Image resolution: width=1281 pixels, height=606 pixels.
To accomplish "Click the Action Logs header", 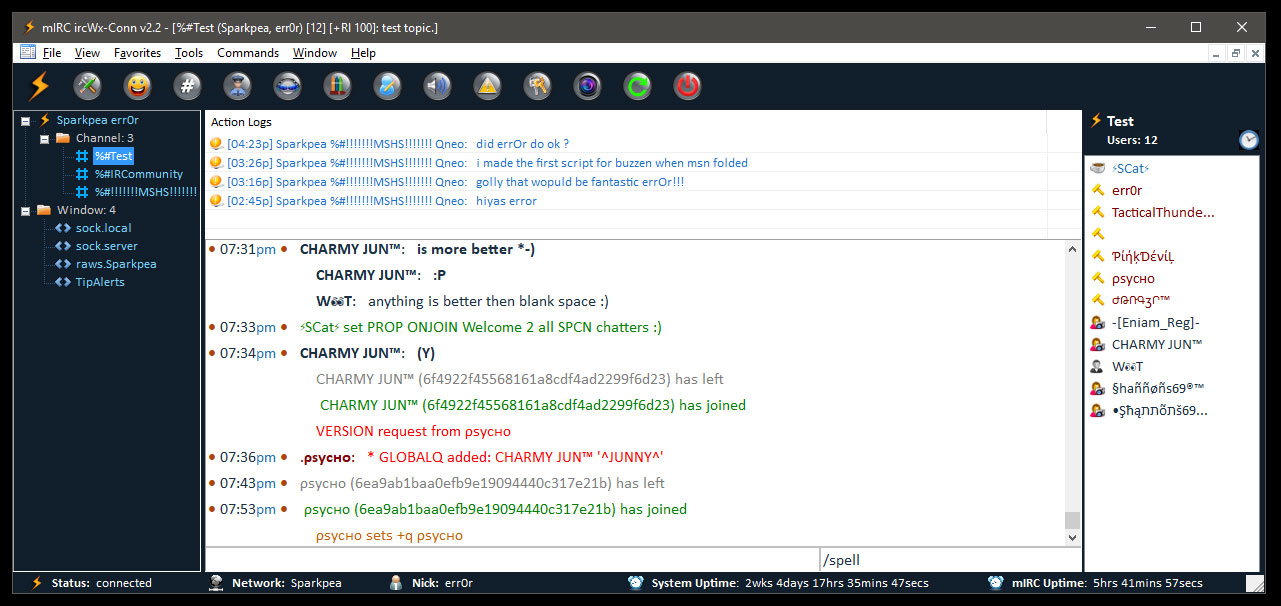I will pyautogui.click(x=241, y=122).
